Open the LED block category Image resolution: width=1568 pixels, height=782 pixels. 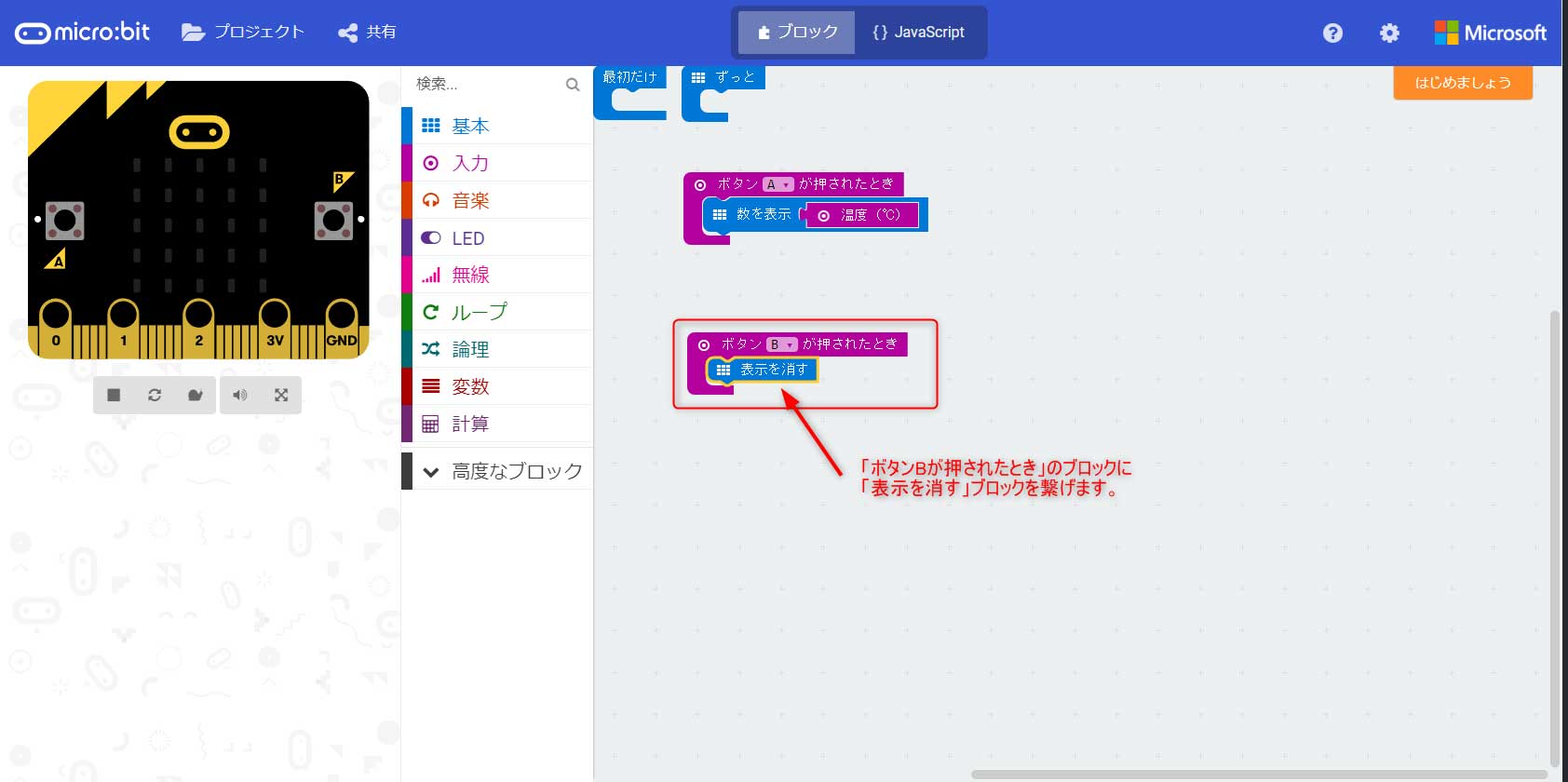click(x=497, y=237)
